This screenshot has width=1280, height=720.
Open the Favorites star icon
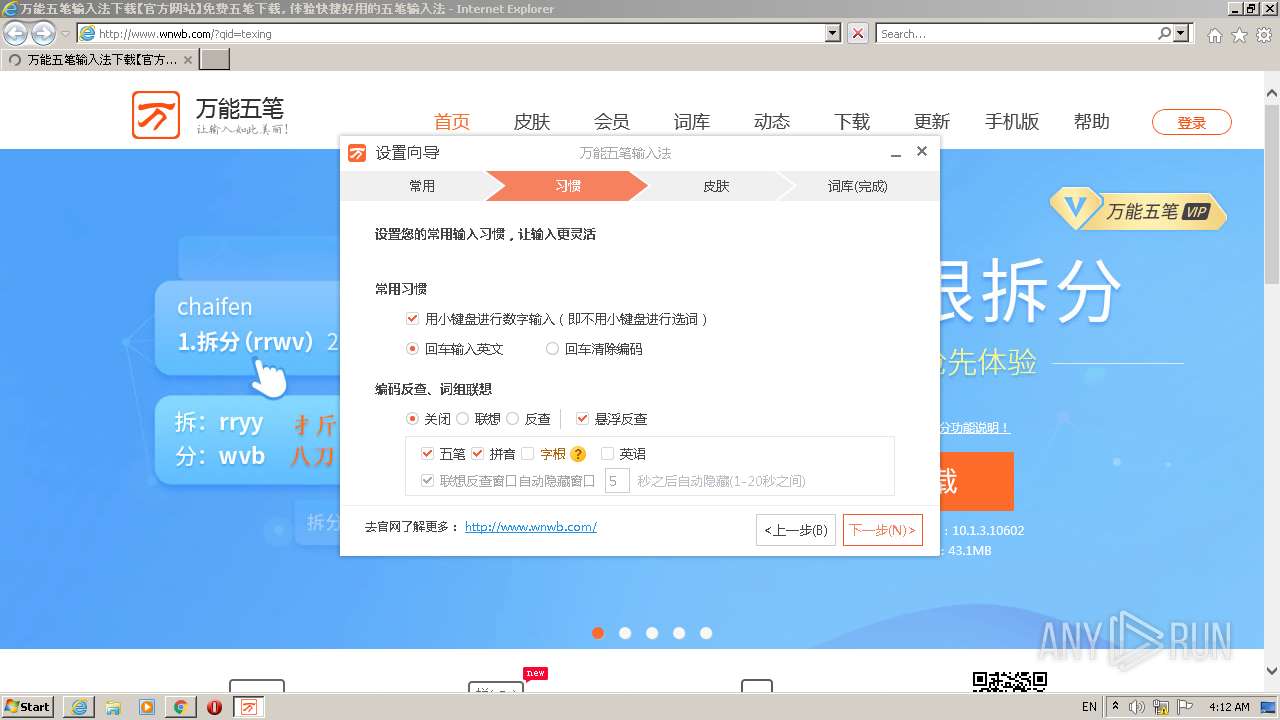click(1239, 34)
